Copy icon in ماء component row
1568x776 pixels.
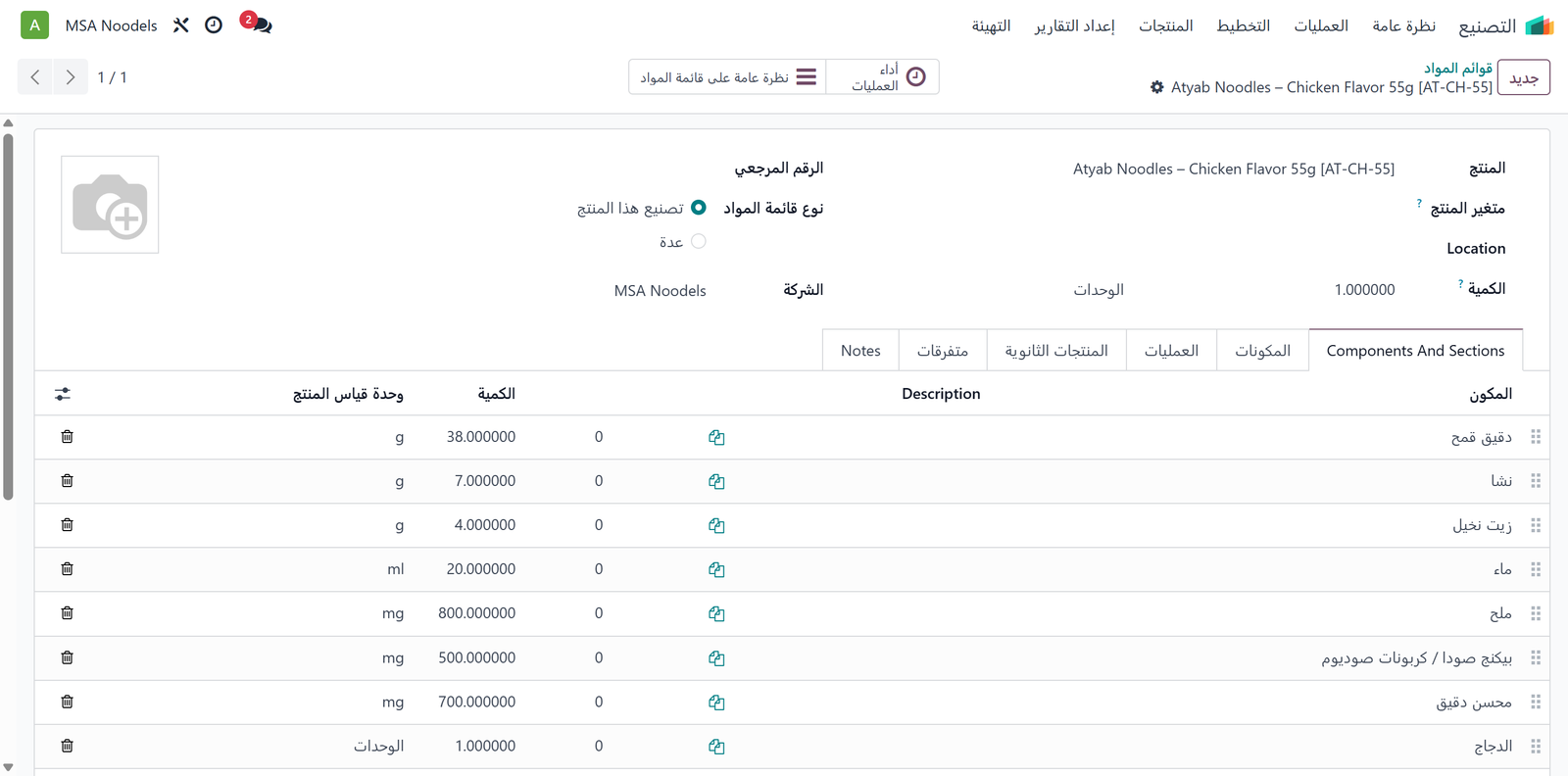click(716, 569)
